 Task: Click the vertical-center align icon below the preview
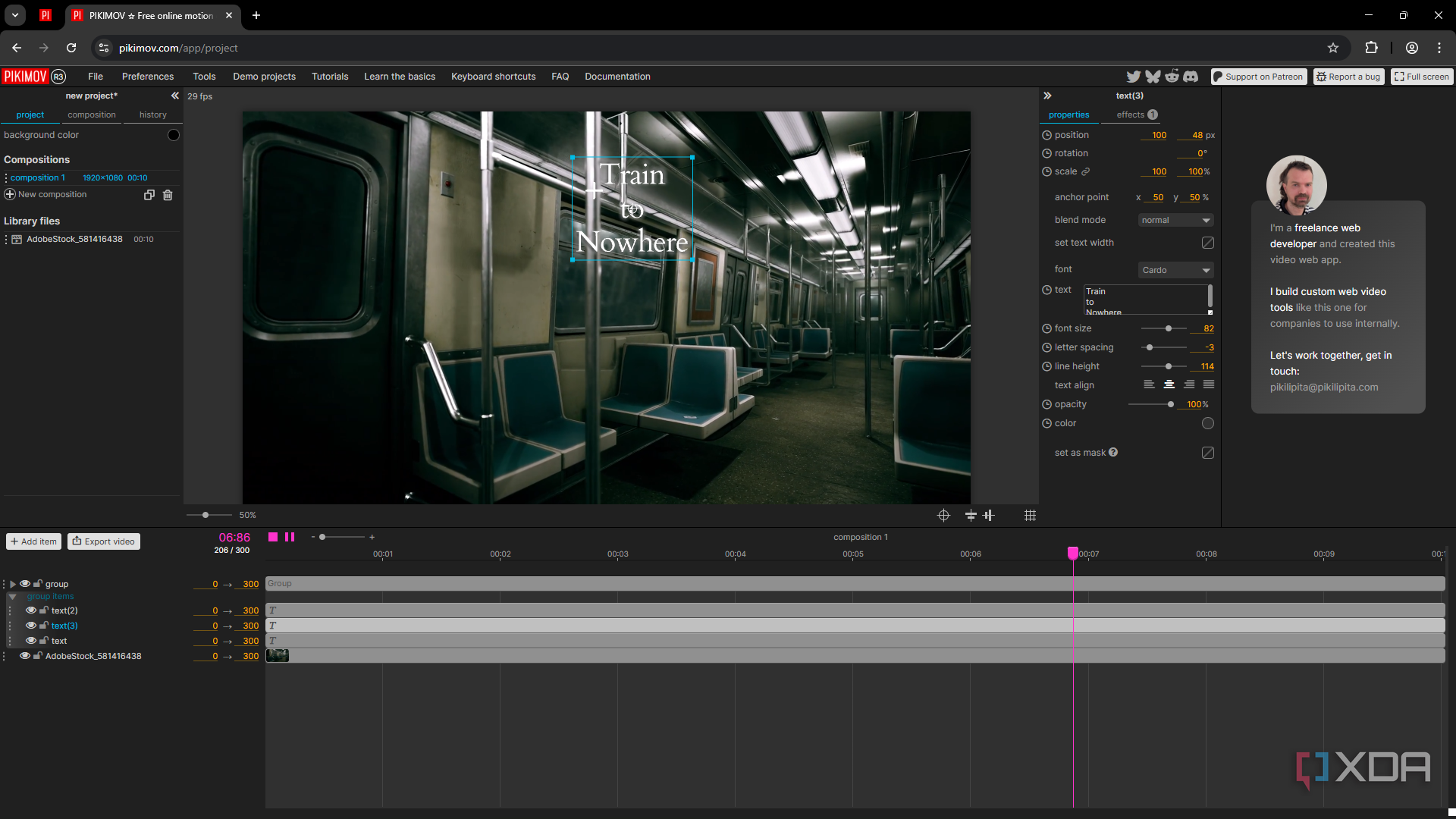tap(971, 515)
